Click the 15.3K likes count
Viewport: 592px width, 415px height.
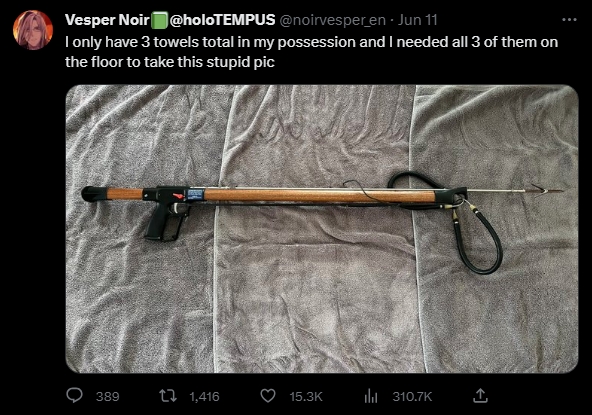click(x=306, y=396)
